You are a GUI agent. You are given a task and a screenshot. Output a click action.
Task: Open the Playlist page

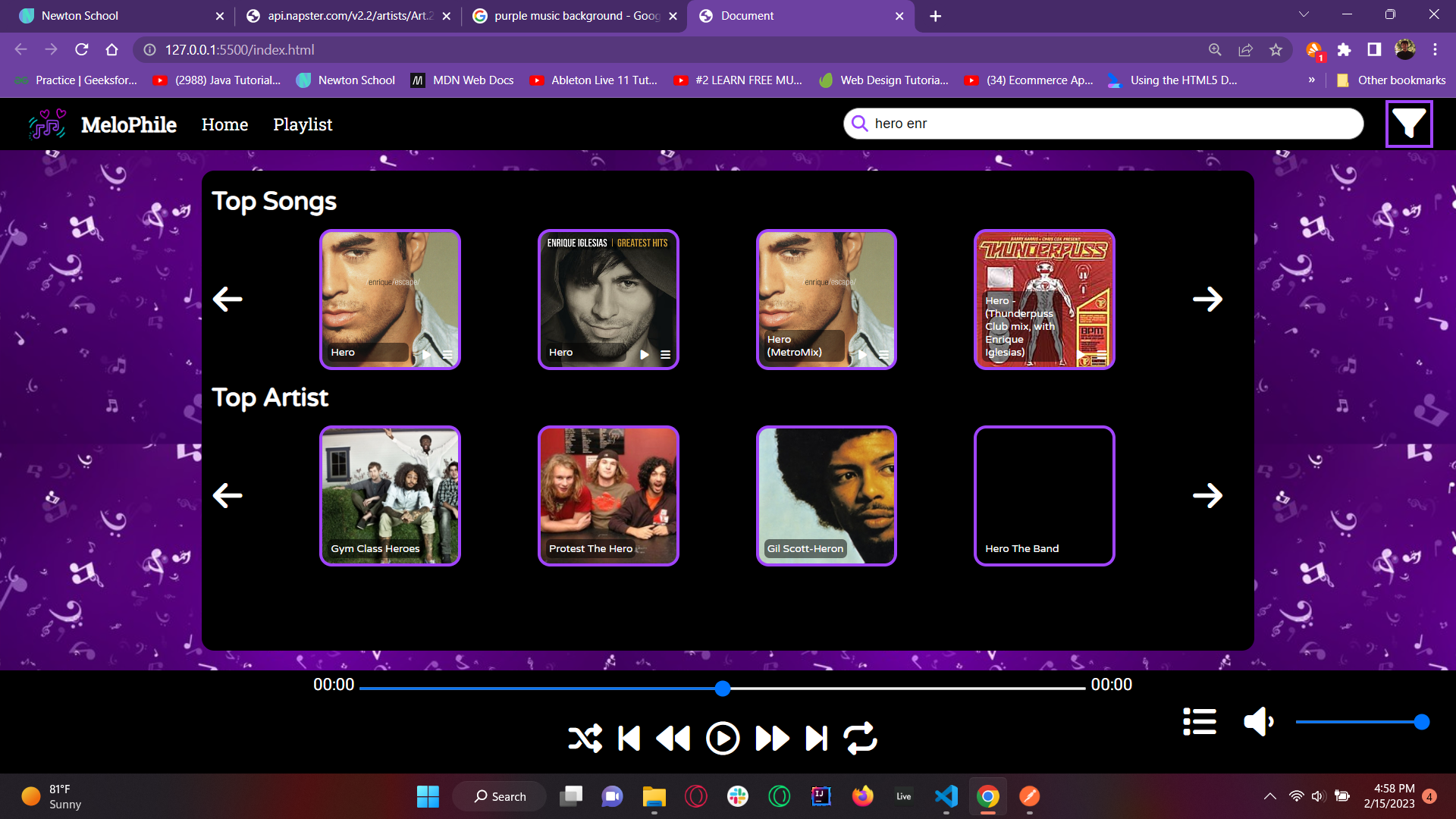click(303, 124)
